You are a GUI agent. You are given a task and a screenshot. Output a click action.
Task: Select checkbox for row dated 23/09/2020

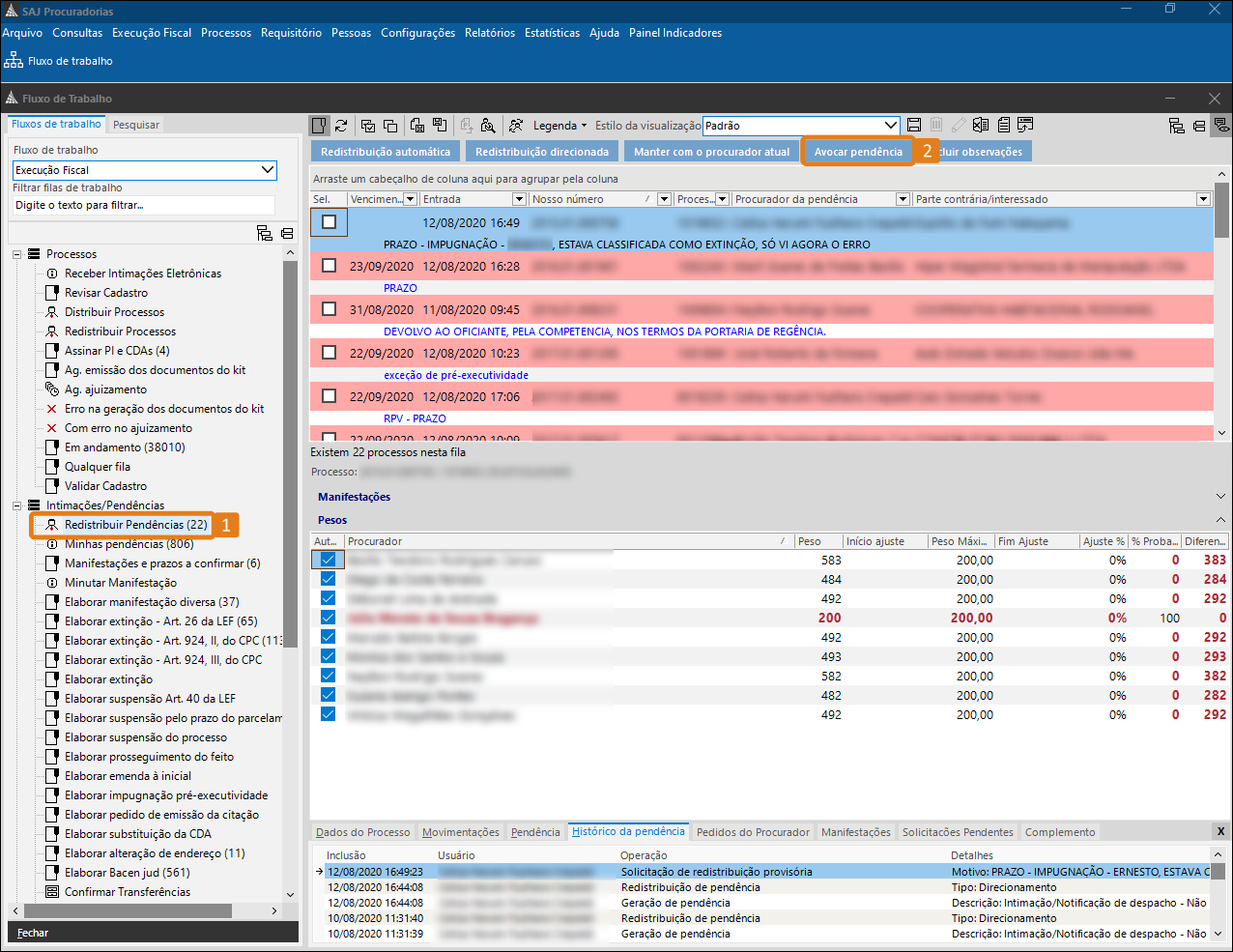click(x=330, y=266)
